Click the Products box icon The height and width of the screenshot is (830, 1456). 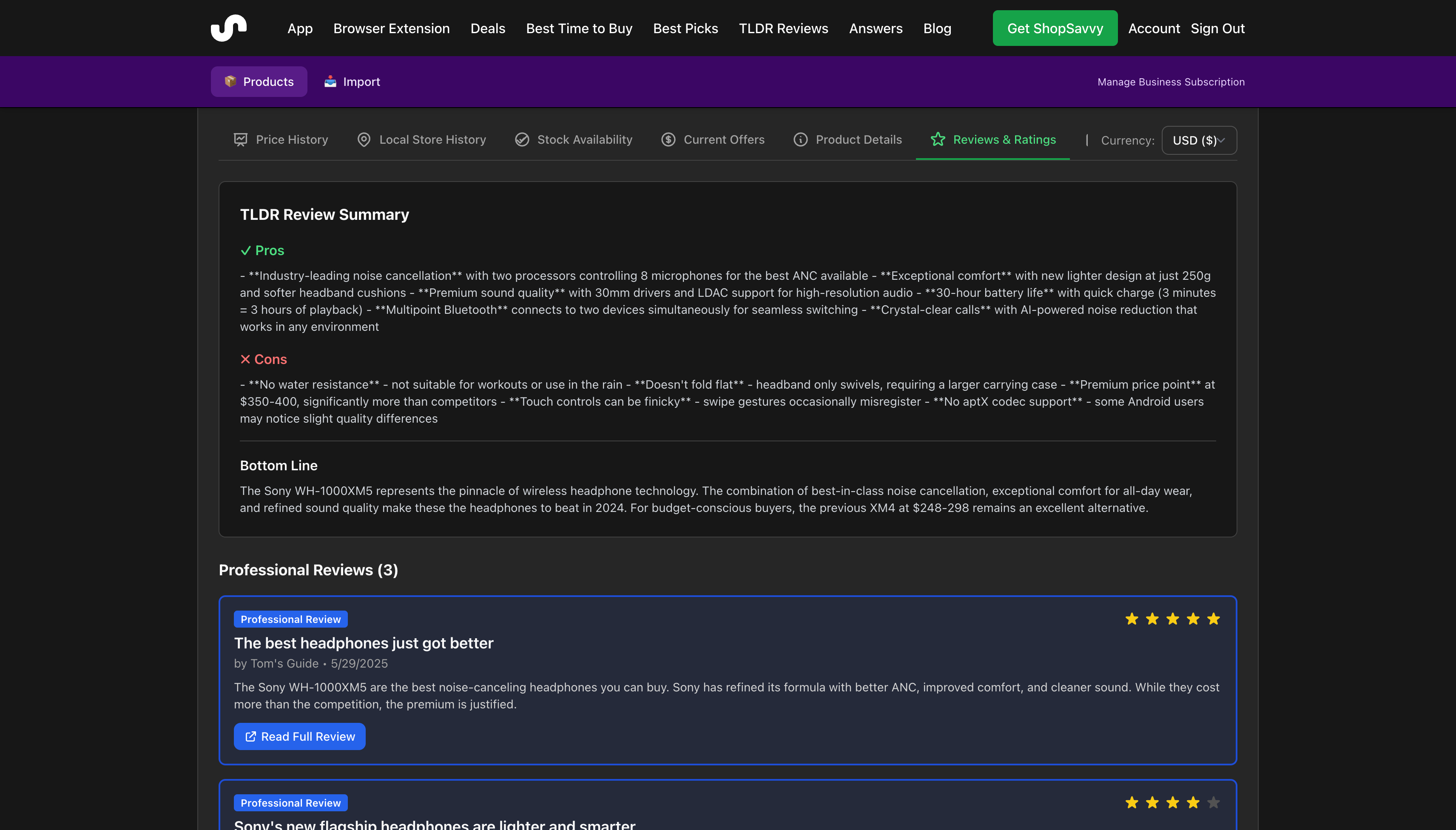click(x=230, y=82)
